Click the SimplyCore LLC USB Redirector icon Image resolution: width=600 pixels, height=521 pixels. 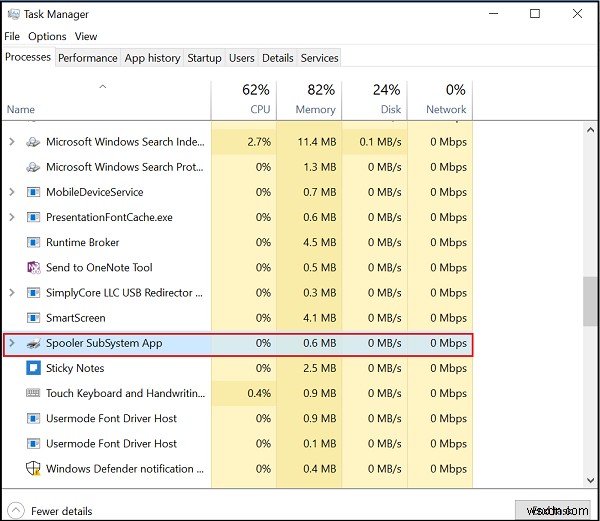click(x=33, y=293)
